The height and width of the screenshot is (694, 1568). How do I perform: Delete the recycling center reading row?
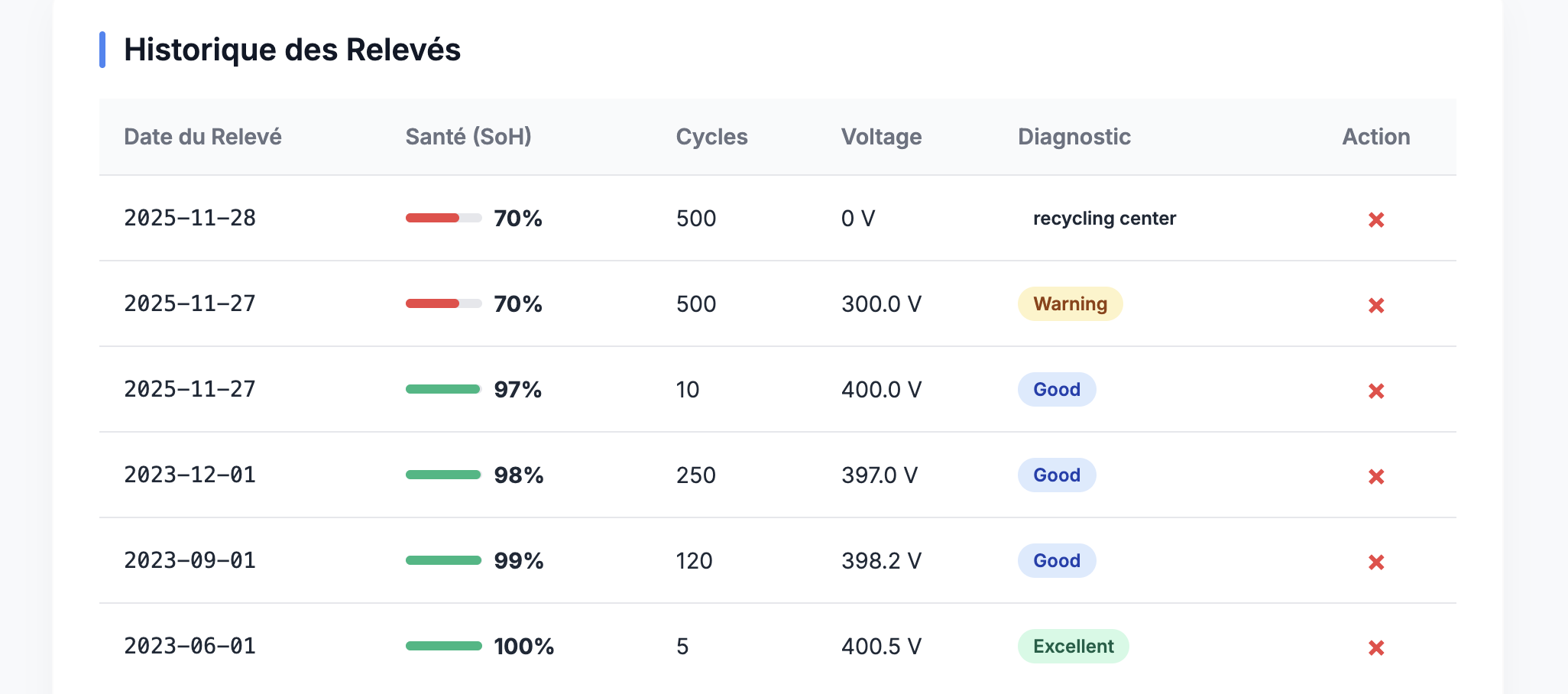1375,220
